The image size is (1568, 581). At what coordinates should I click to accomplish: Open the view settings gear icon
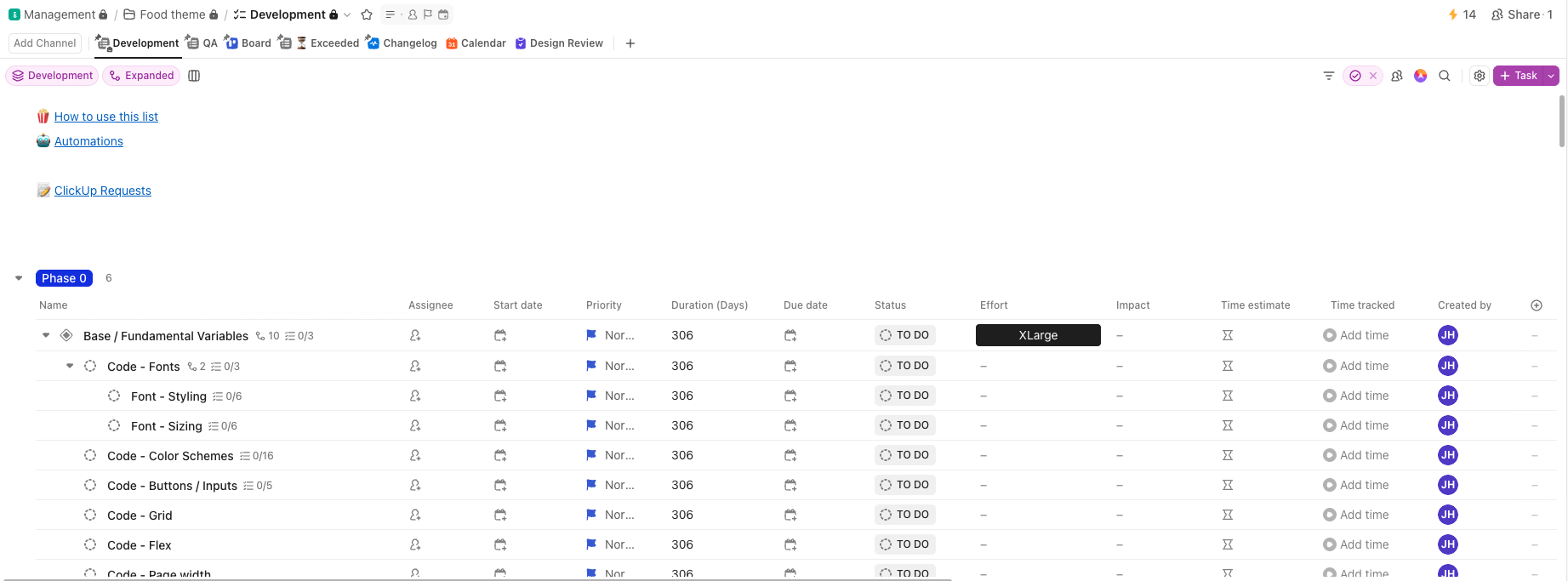[1479, 76]
